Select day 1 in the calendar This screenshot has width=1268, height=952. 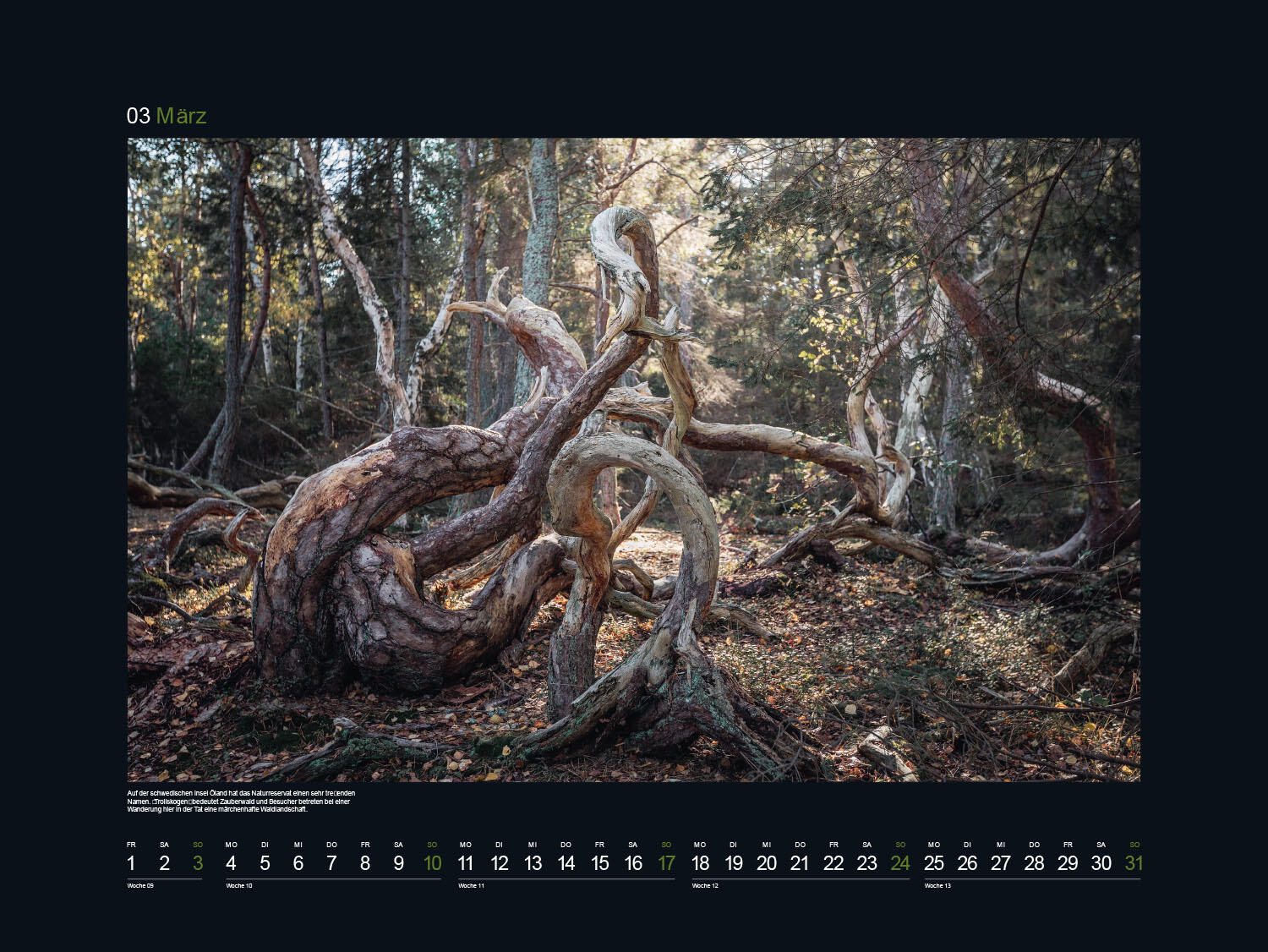coord(131,863)
